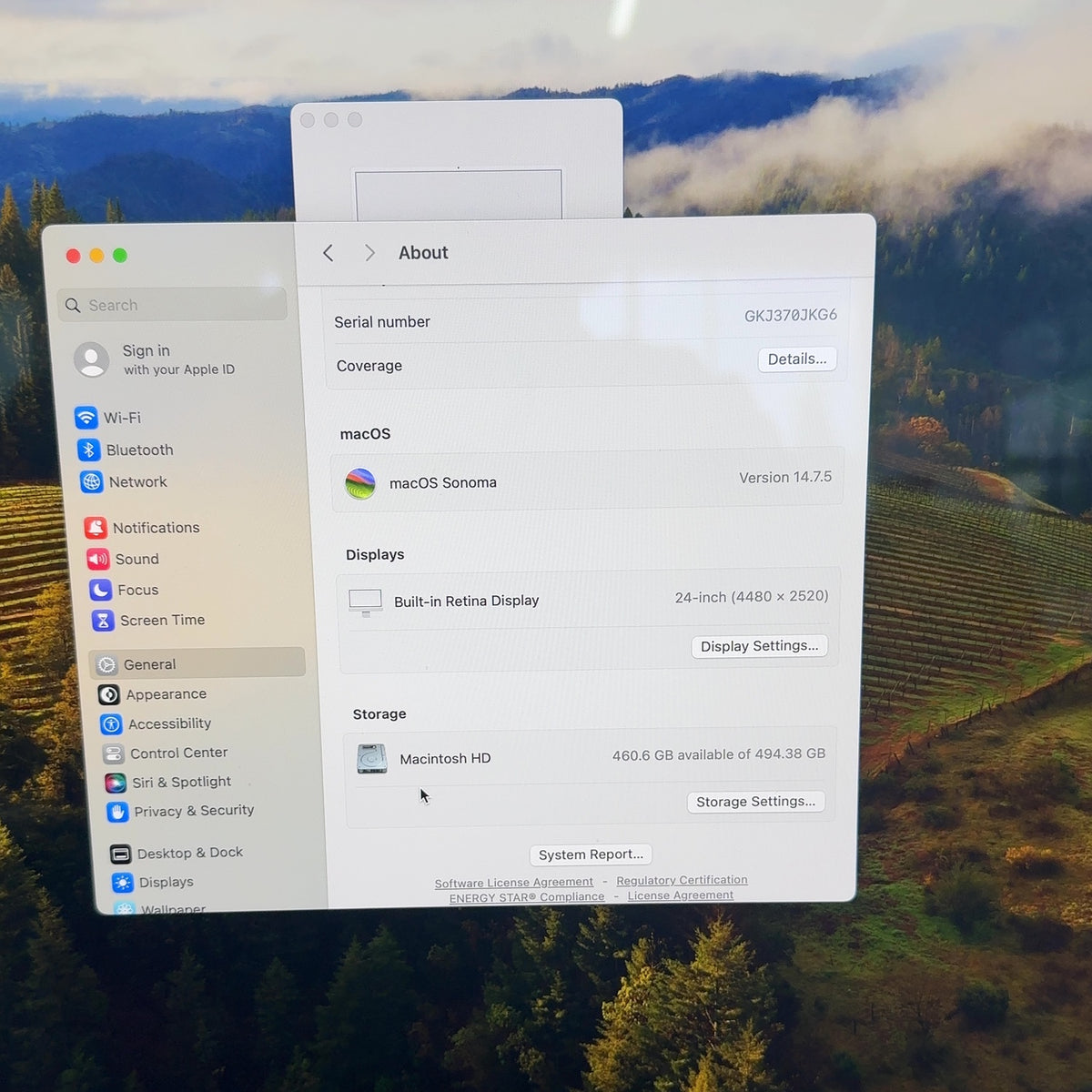Open the Appearance icon
The image size is (1092, 1092).
point(109,695)
